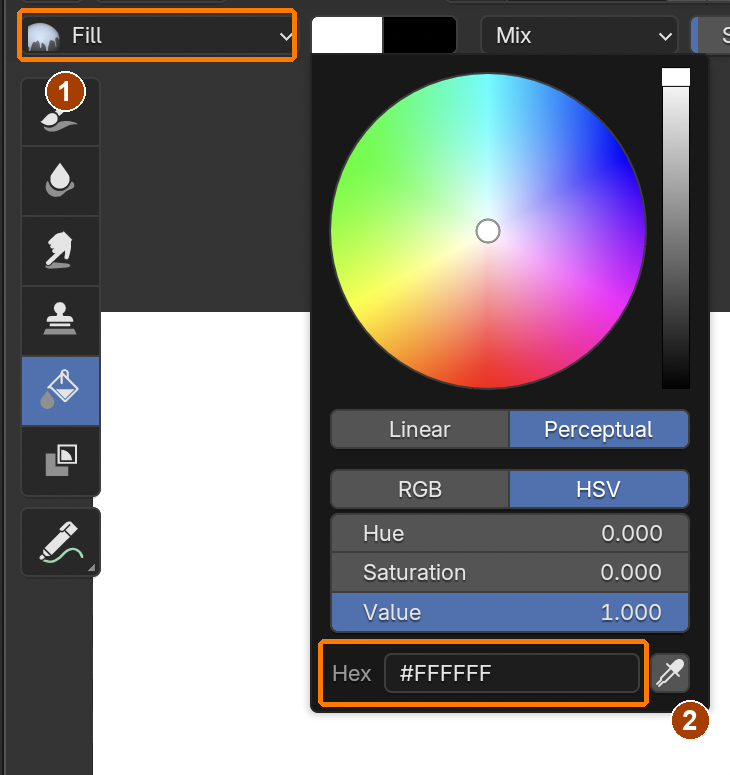Select the Draw brush tool
The image size is (730, 775).
click(x=60, y=113)
